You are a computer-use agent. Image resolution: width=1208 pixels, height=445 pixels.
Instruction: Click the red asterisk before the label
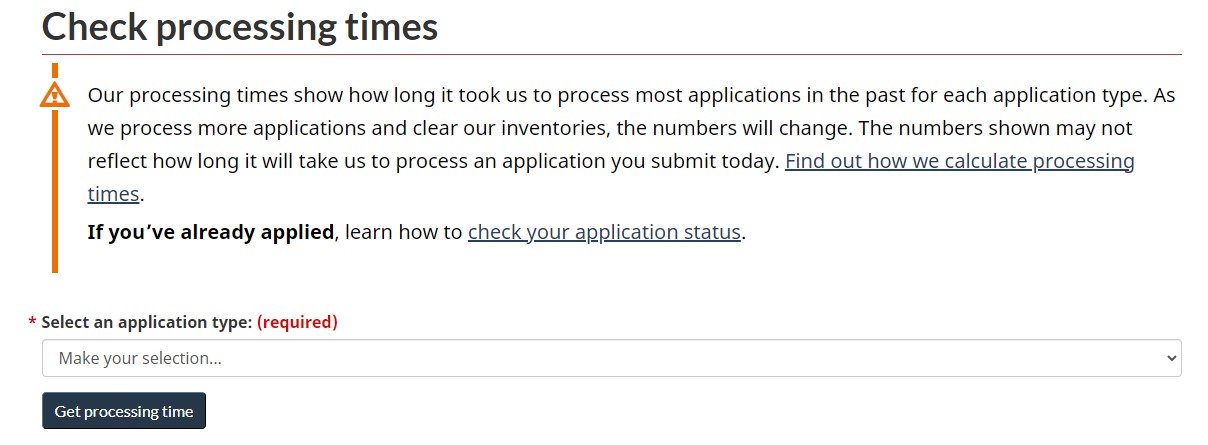(32, 323)
